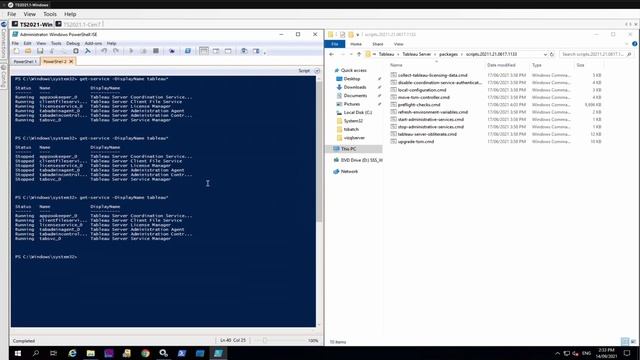
Task: Click Clear Console Pane icon in ISE toolbar
Action: click(x=87, y=51)
